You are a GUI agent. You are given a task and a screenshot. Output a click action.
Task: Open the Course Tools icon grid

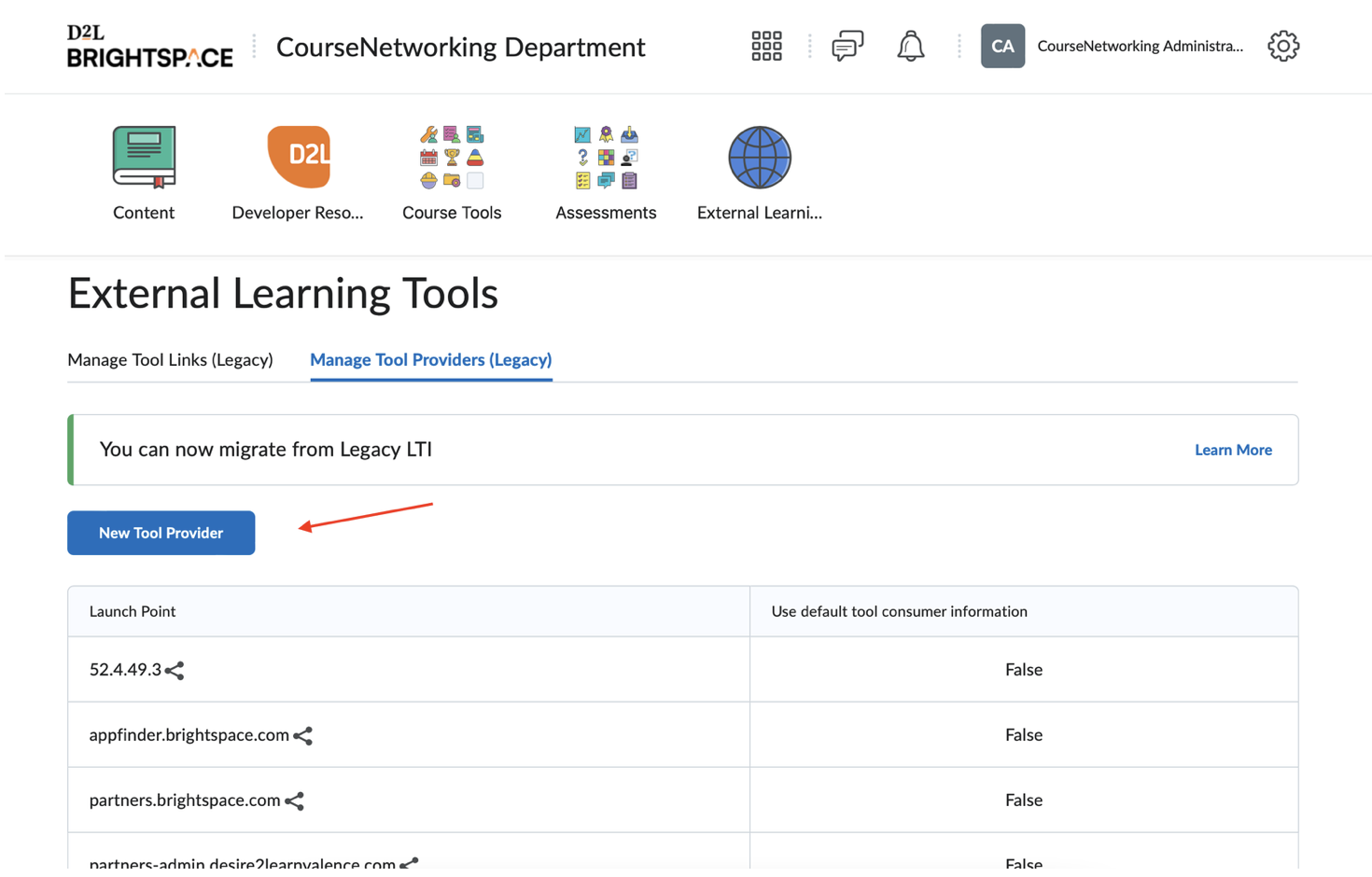[x=452, y=157]
